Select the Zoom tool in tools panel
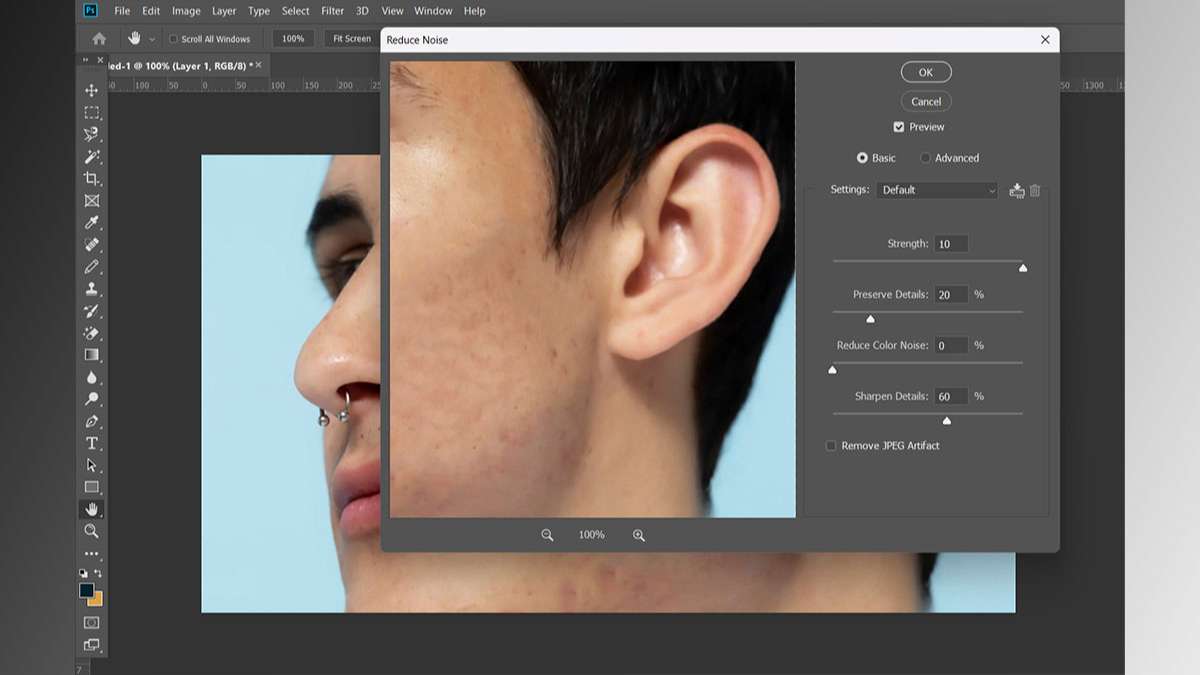This screenshot has height=675, width=1200. (92, 531)
